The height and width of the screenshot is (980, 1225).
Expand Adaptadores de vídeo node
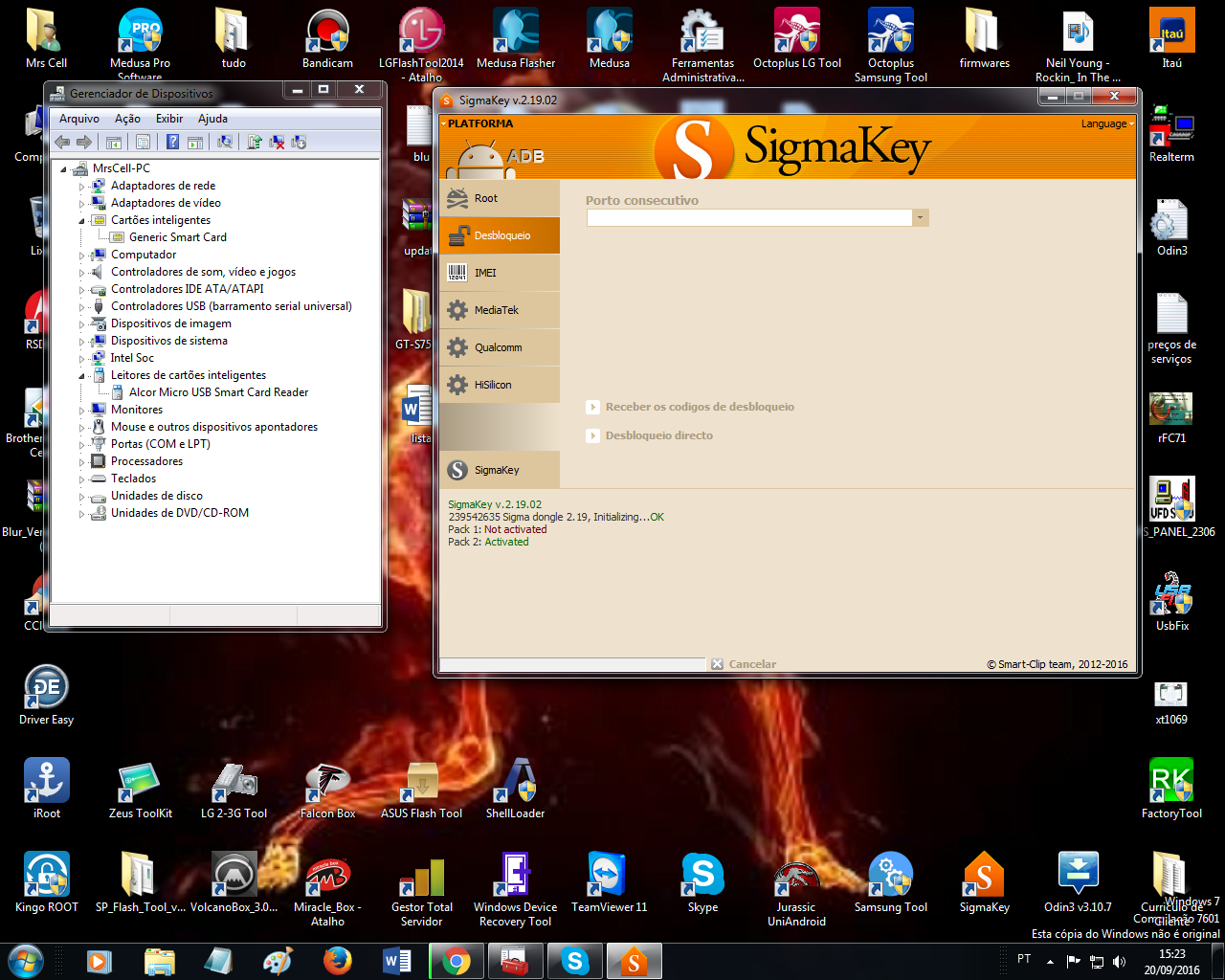[x=82, y=204]
